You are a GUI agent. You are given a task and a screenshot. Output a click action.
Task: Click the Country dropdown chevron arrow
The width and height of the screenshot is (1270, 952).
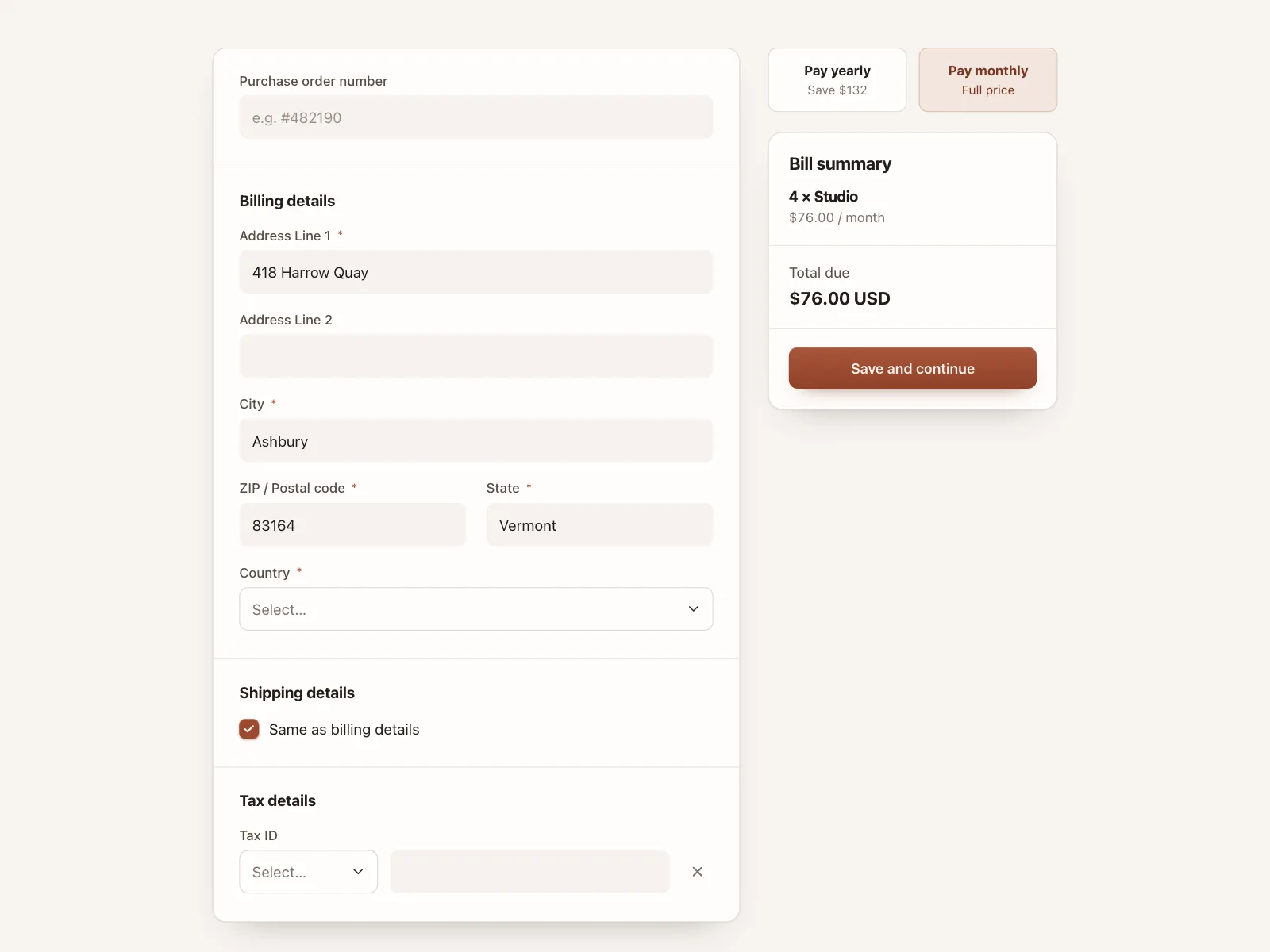[693, 609]
